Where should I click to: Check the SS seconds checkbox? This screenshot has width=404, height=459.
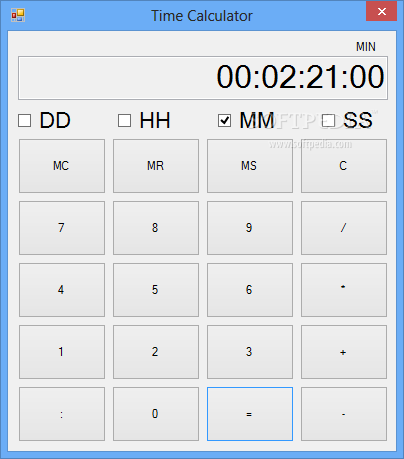pos(328,121)
